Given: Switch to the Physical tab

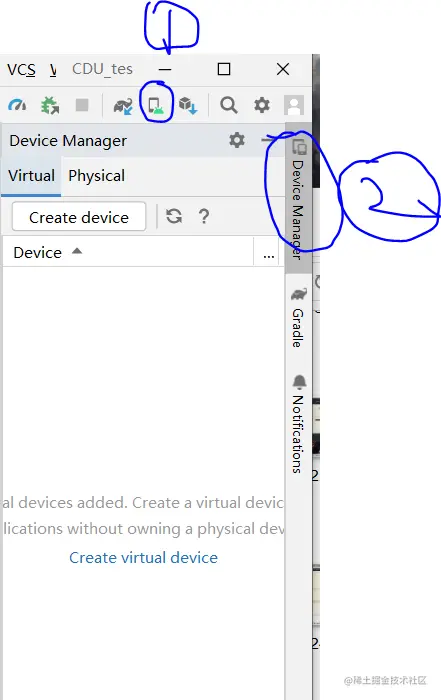Looking at the screenshot, I should (96, 175).
